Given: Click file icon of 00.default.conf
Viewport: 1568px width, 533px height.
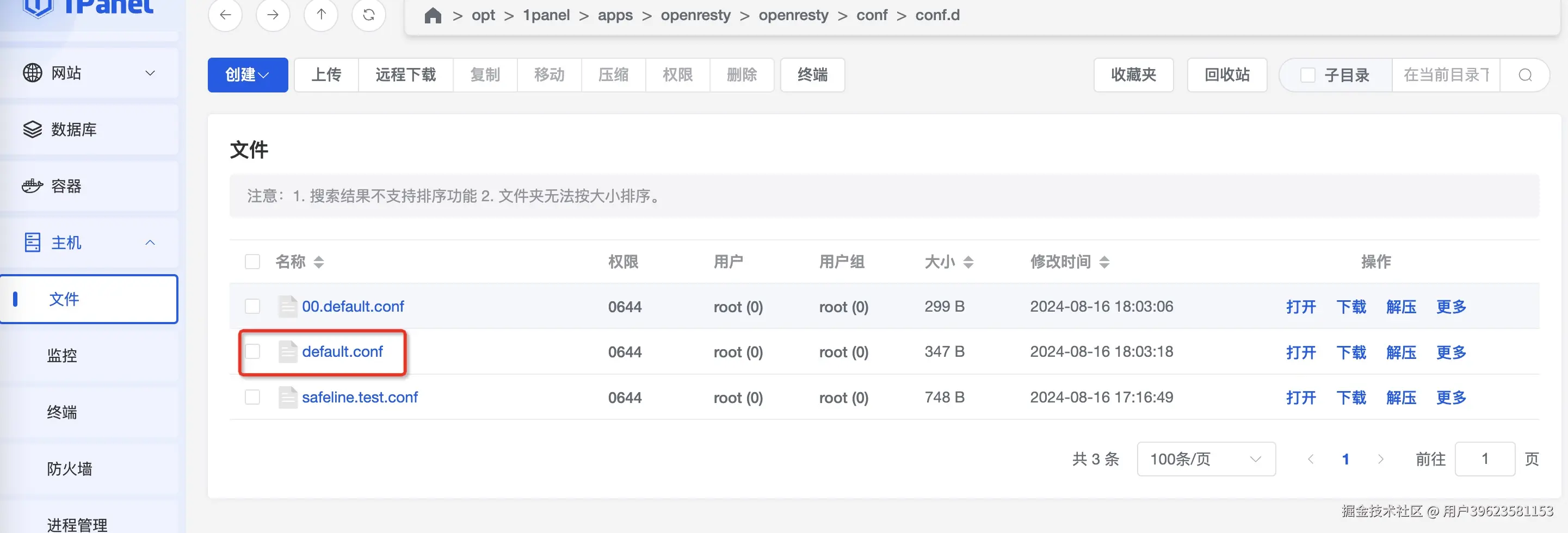Looking at the screenshot, I should [287, 306].
